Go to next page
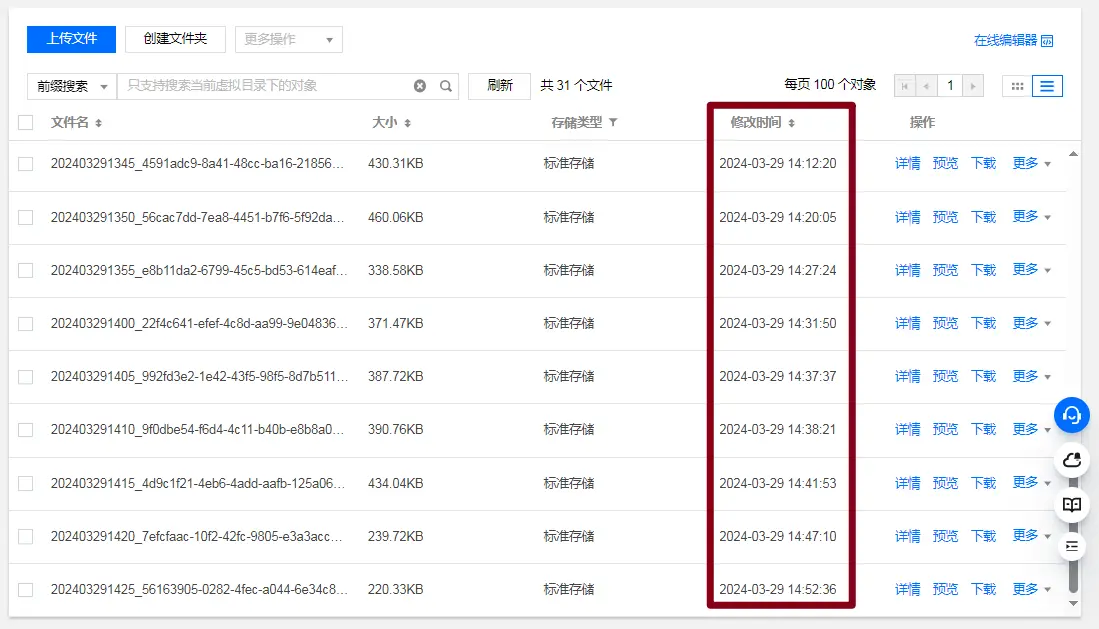Viewport: 1099px width, 629px height. tap(973, 86)
